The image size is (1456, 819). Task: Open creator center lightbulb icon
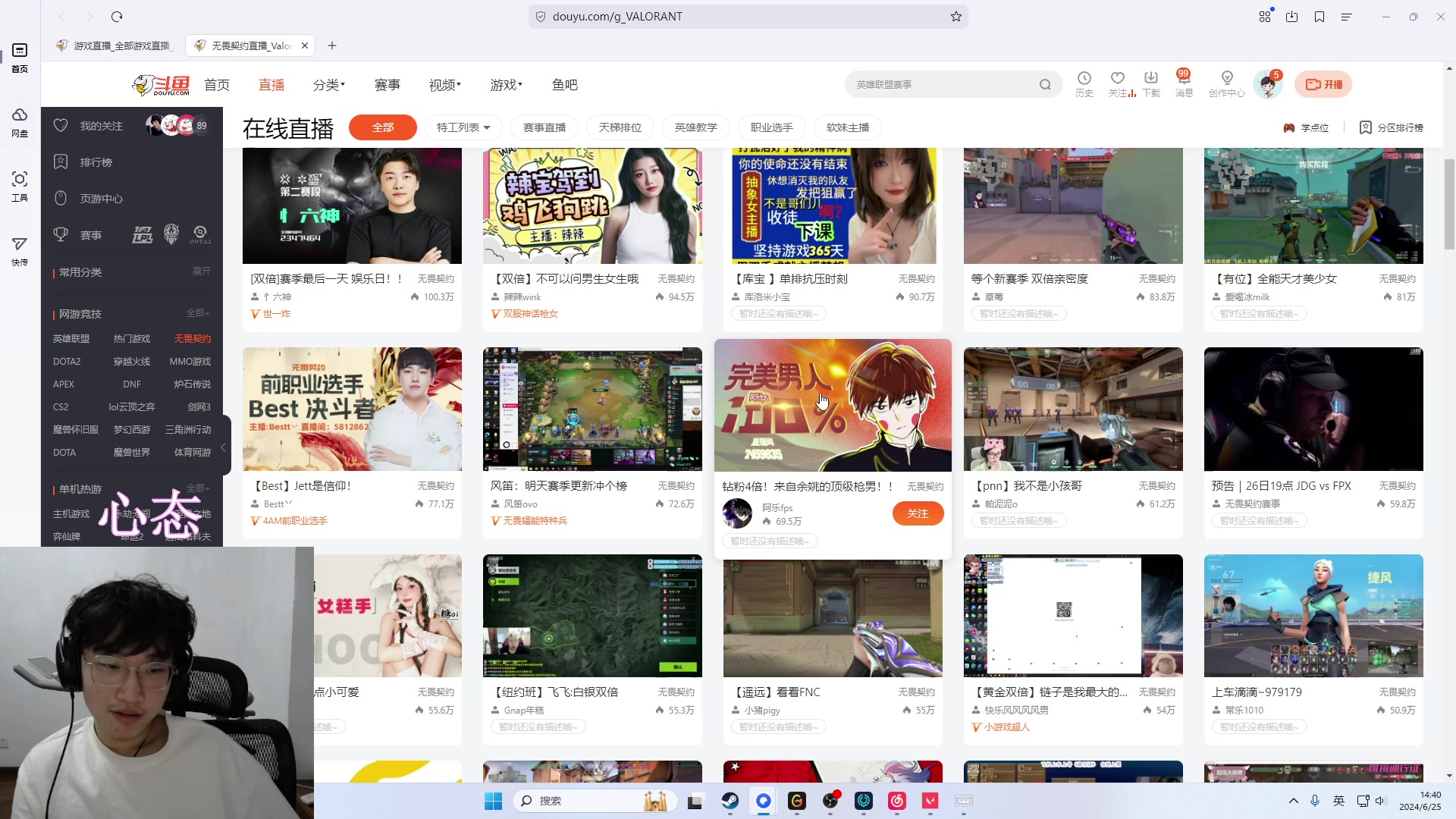point(1226,78)
